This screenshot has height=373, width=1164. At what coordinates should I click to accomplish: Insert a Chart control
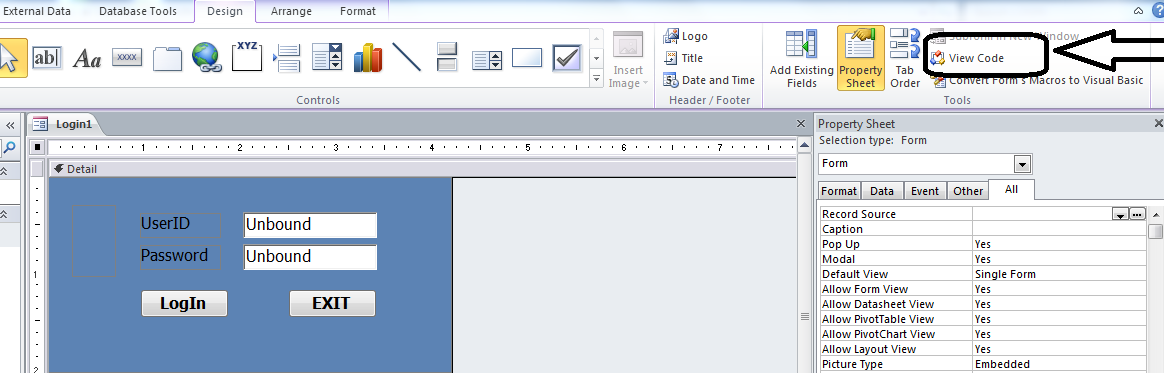pyautogui.click(x=367, y=58)
